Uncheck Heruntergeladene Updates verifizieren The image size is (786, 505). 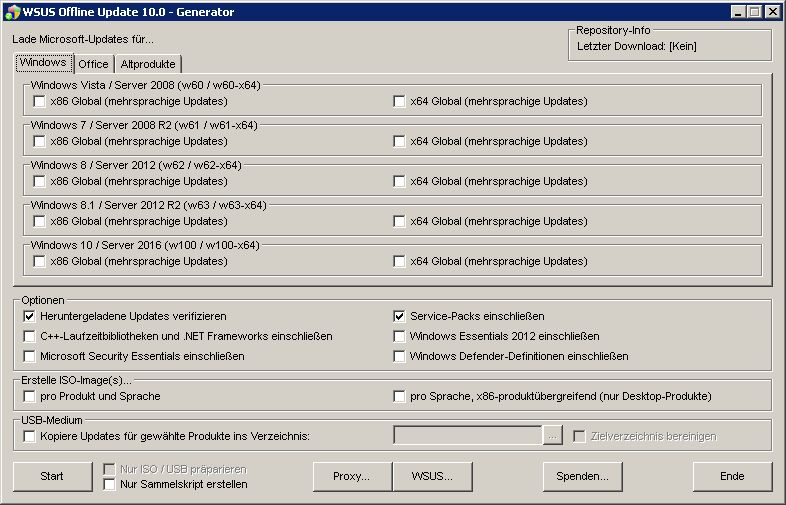pos(30,316)
